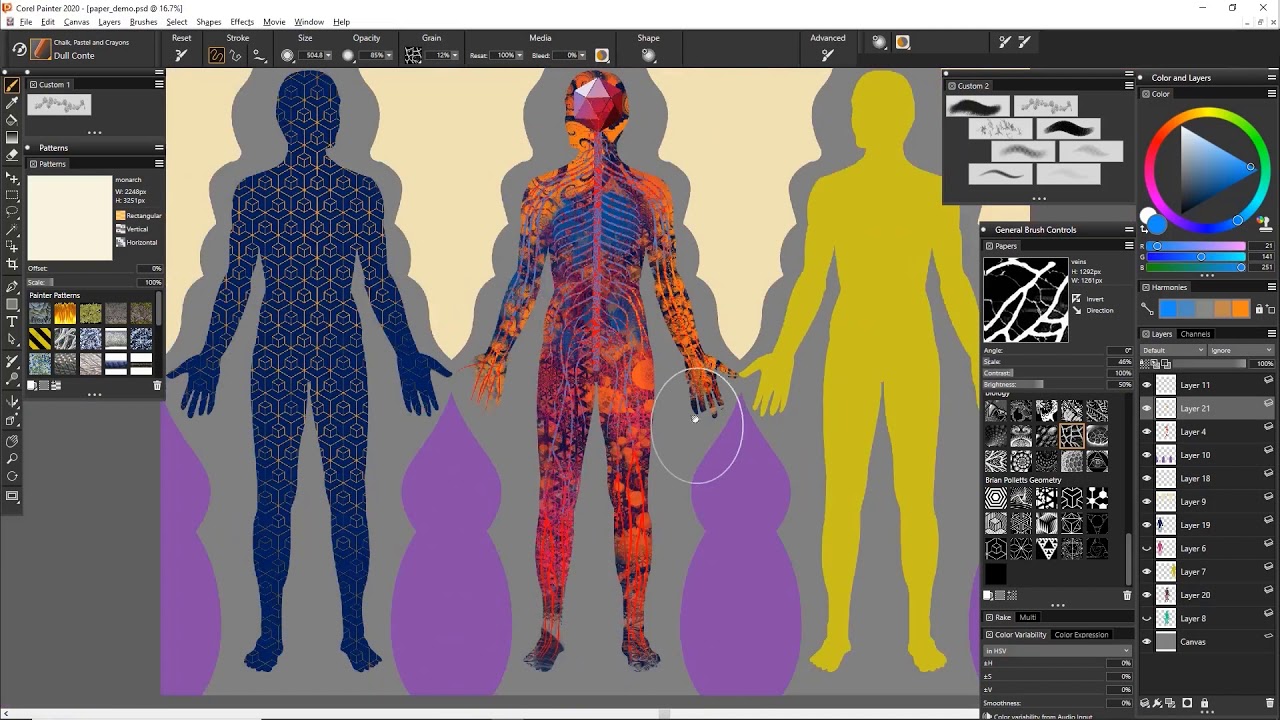Viewport: 1280px width, 720px height.
Task: Hide Layer 21 via its eye icon
Action: coord(1147,408)
